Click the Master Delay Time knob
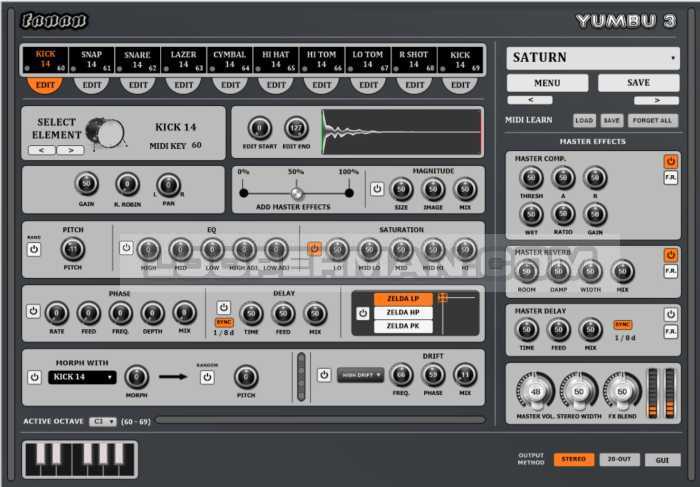700x487 pixels. [x=527, y=329]
